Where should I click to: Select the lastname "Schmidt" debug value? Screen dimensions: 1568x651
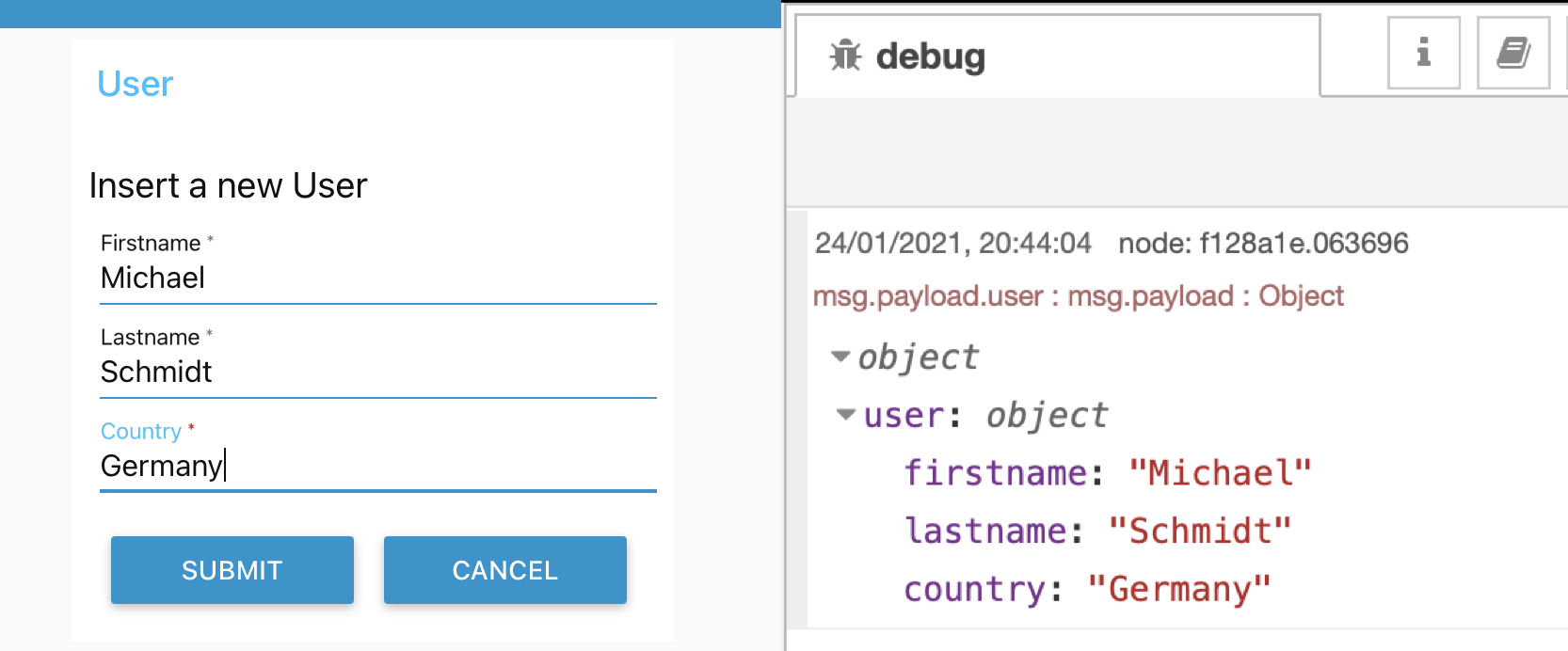coord(1200,531)
